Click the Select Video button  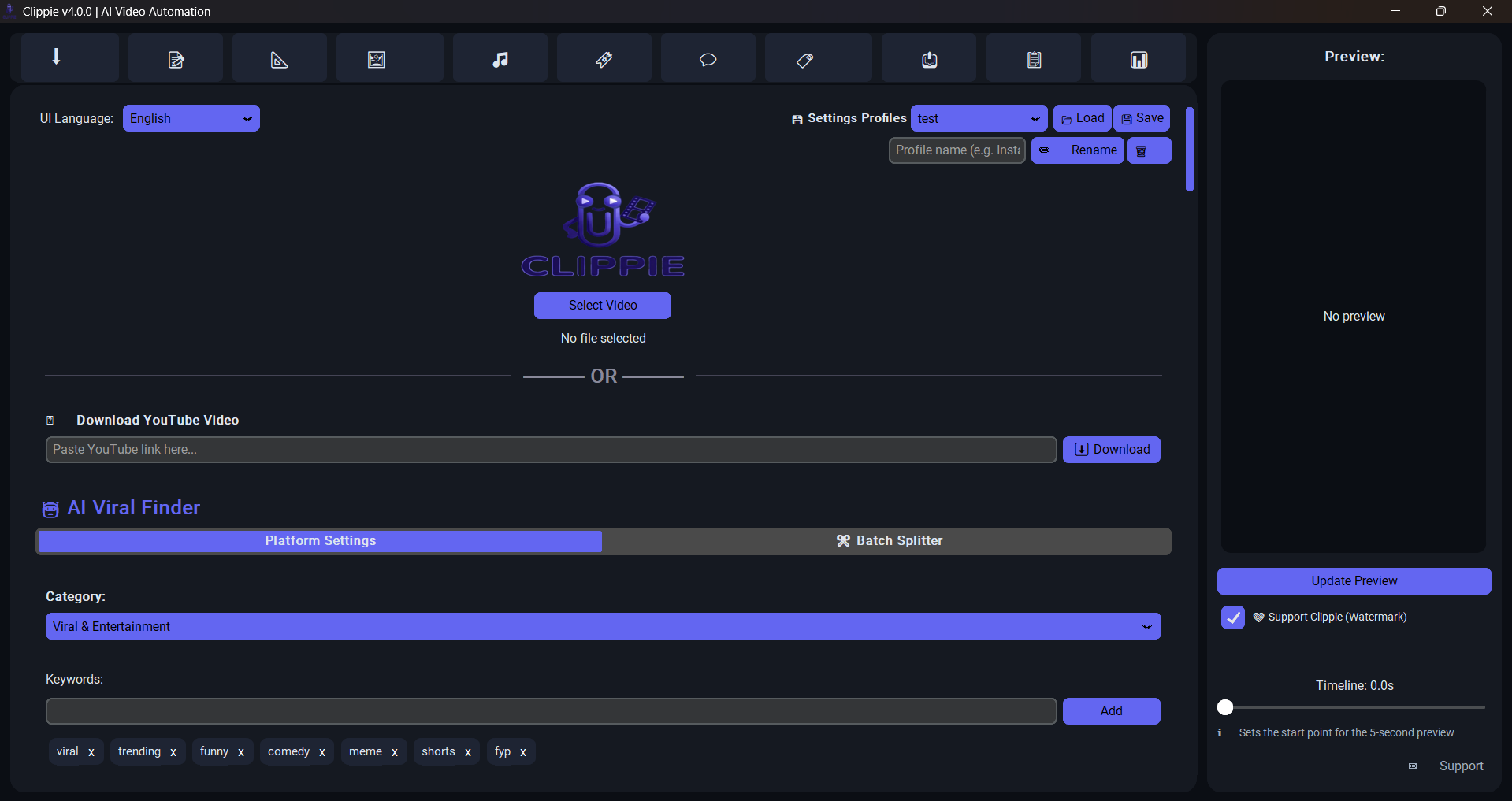(x=603, y=306)
